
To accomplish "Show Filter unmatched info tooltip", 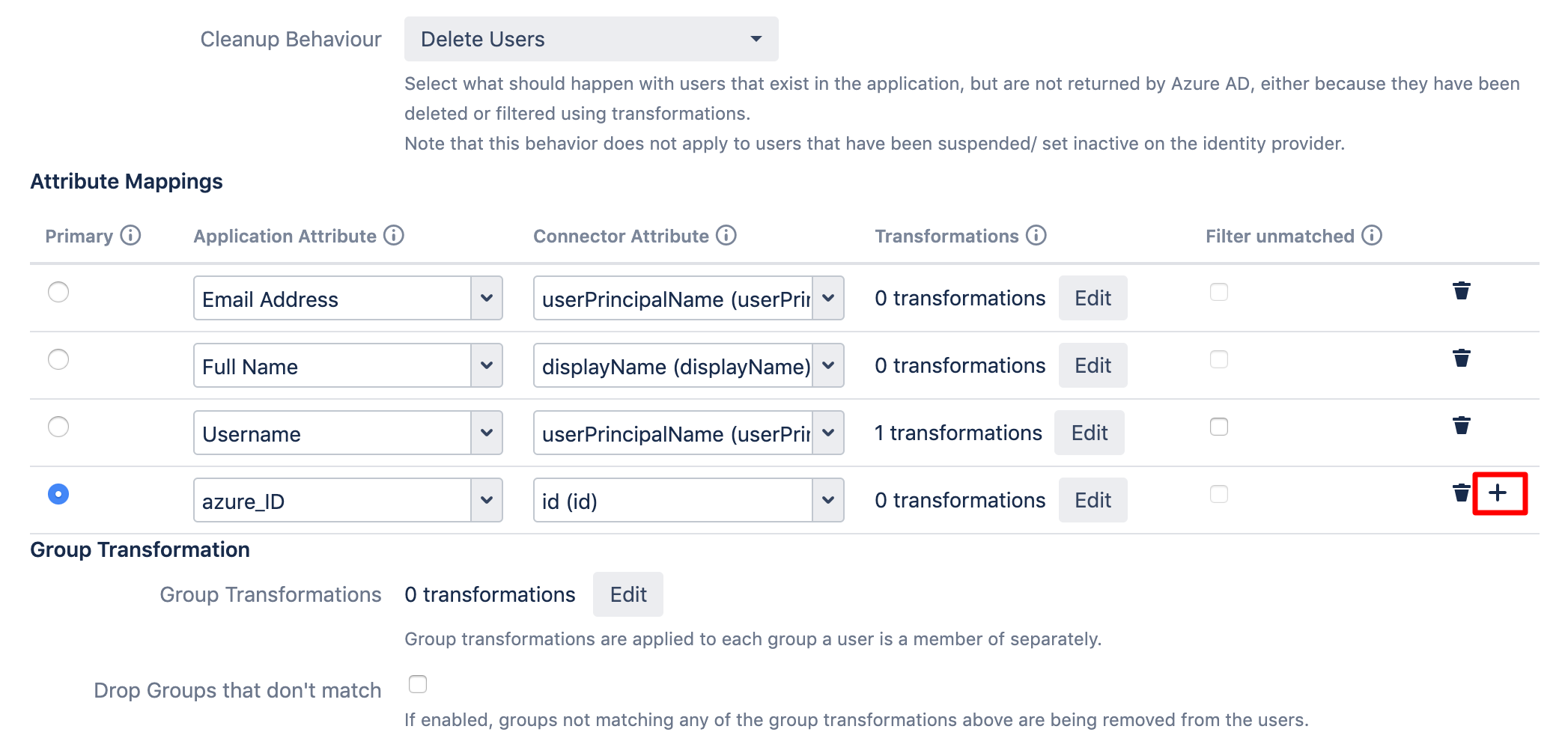I will coord(1372,236).
